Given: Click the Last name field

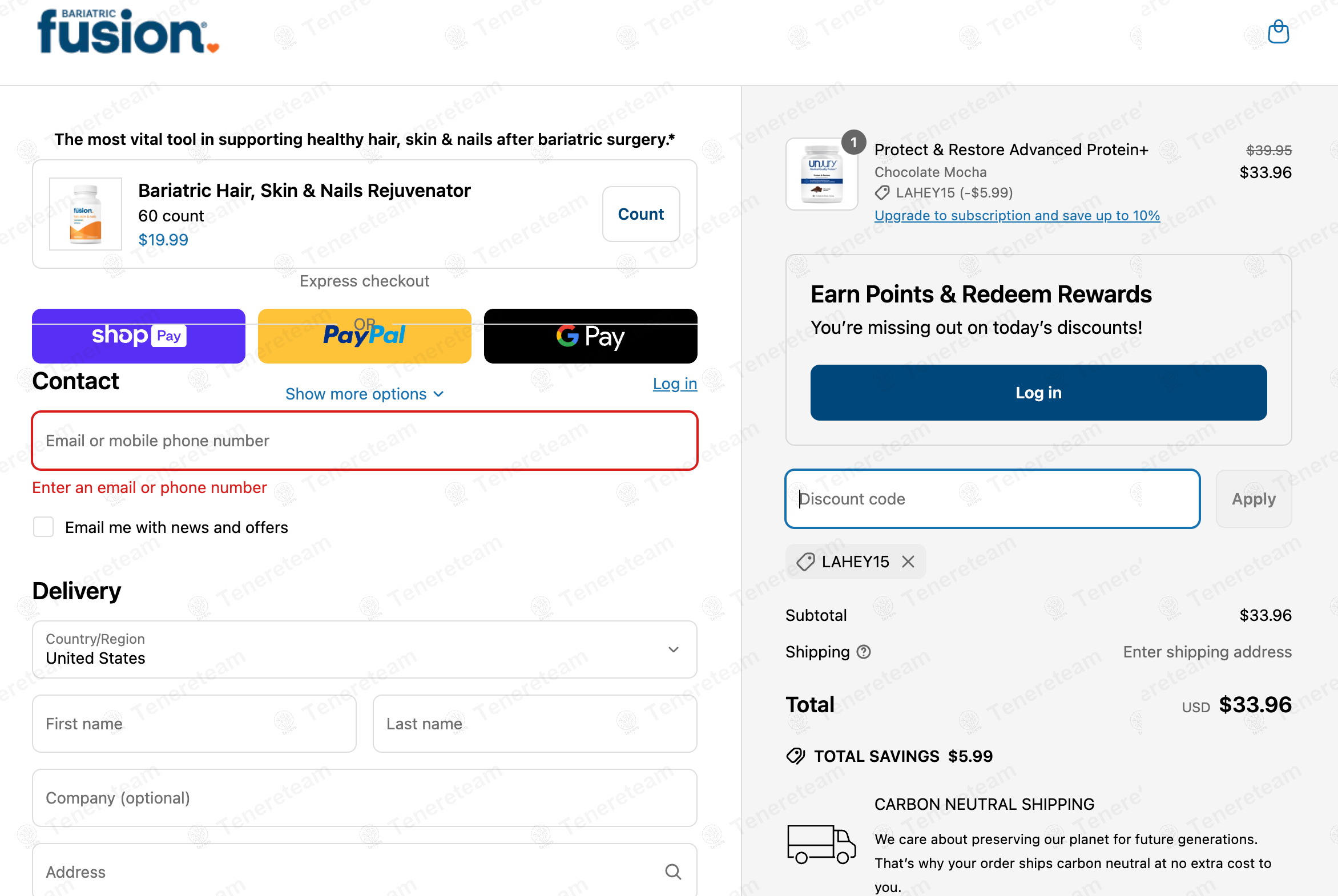Looking at the screenshot, I should pyautogui.click(x=534, y=724).
